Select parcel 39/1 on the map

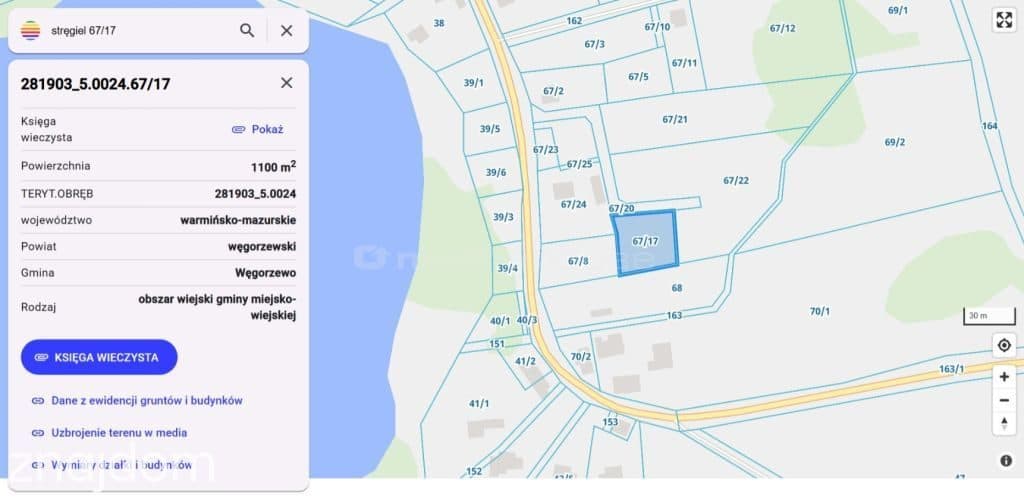[x=473, y=83]
